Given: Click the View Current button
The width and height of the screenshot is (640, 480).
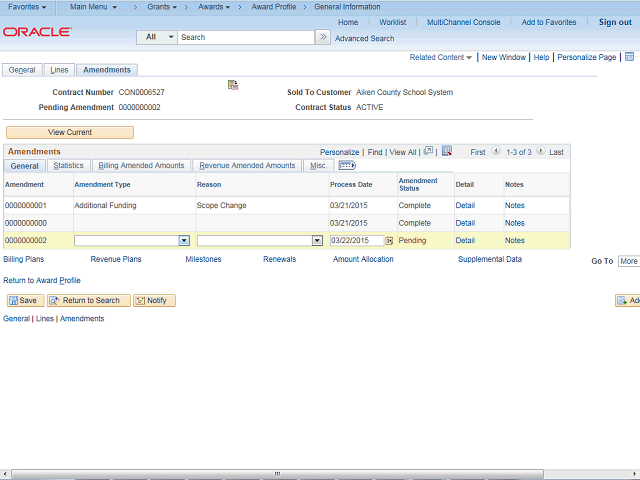Looking at the screenshot, I should [x=70, y=132].
